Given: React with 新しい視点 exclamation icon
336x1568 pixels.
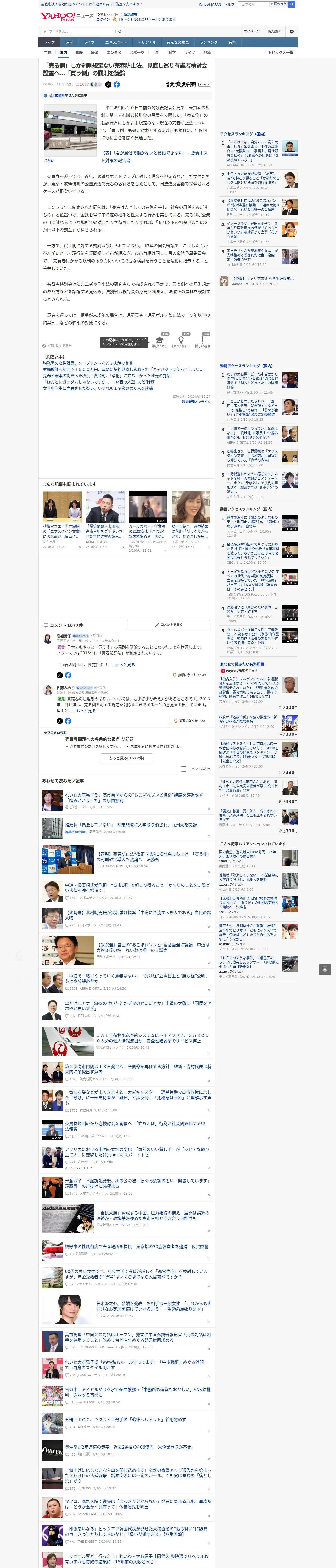Looking at the screenshot, I should point(203,340).
